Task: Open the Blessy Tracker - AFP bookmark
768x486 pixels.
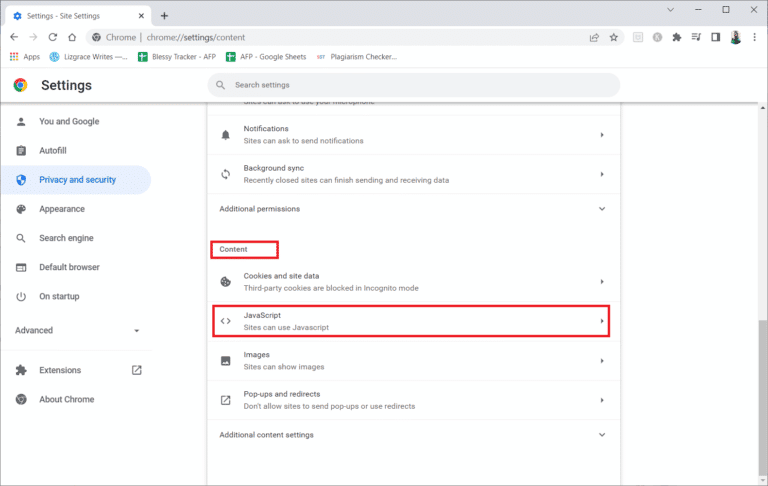Action: [177, 57]
